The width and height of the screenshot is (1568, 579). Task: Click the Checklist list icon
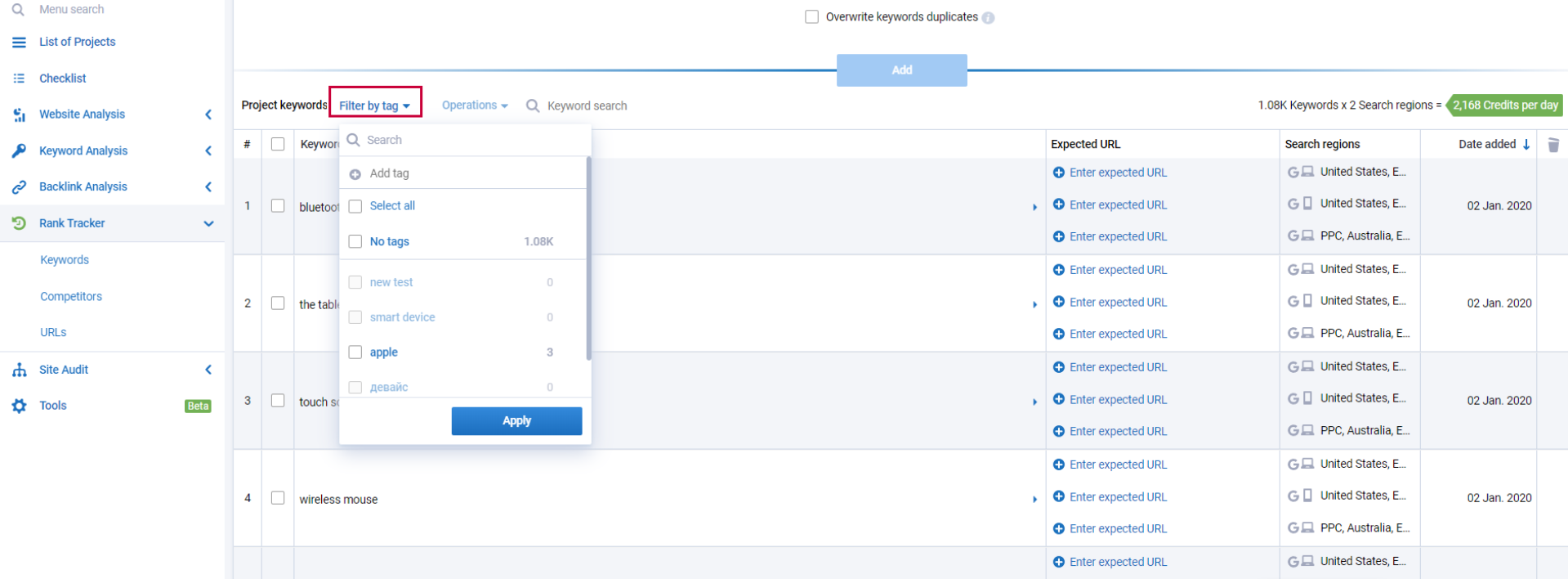click(19, 79)
